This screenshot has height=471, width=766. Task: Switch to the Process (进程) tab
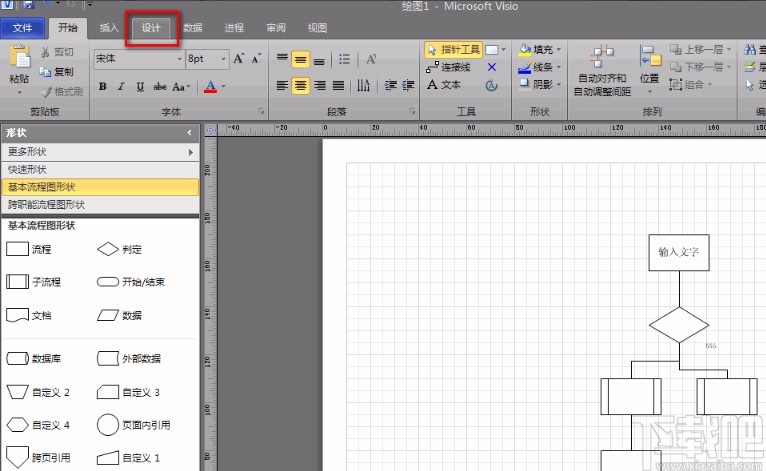[234, 28]
